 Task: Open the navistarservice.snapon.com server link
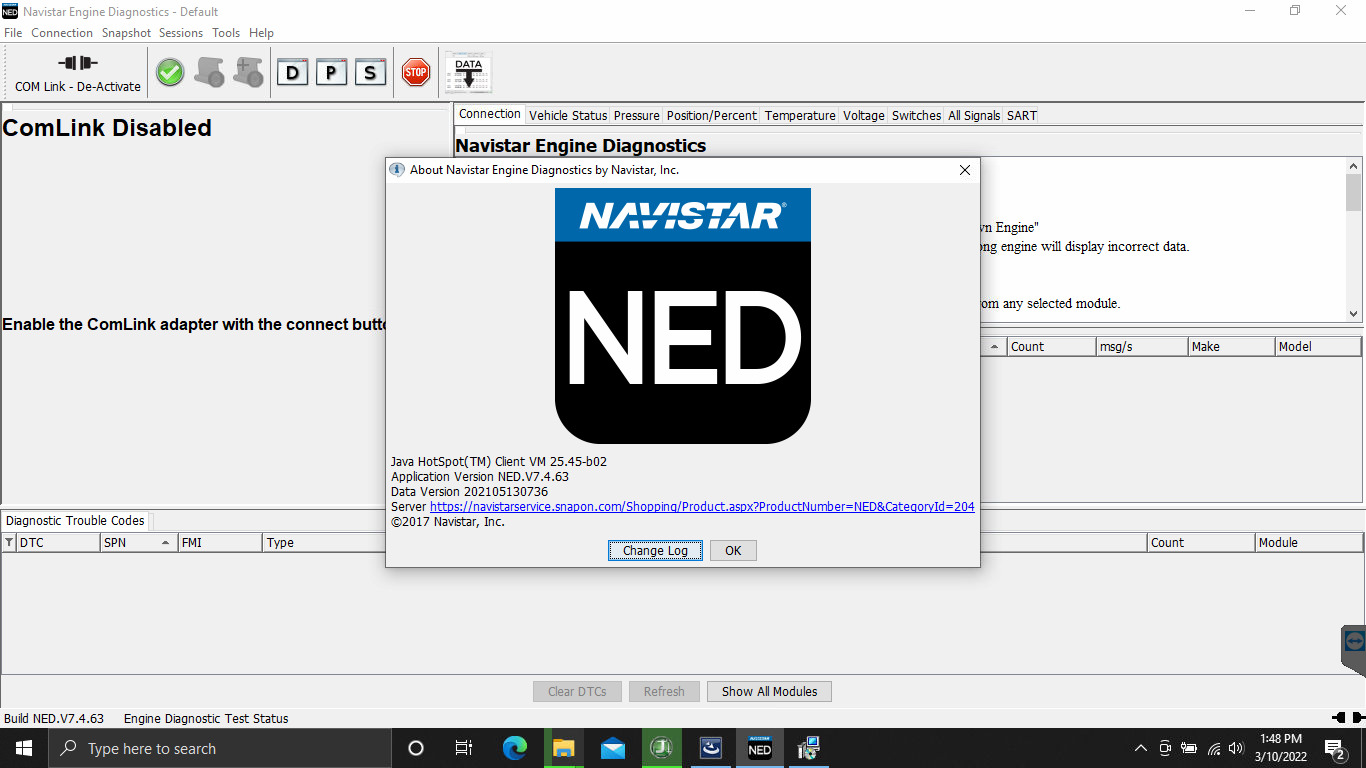tap(702, 507)
